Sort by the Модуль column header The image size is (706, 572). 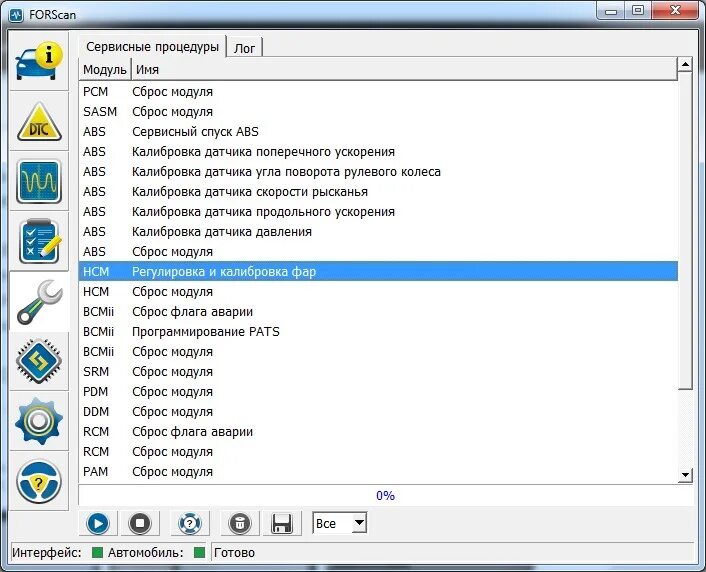click(x=105, y=69)
